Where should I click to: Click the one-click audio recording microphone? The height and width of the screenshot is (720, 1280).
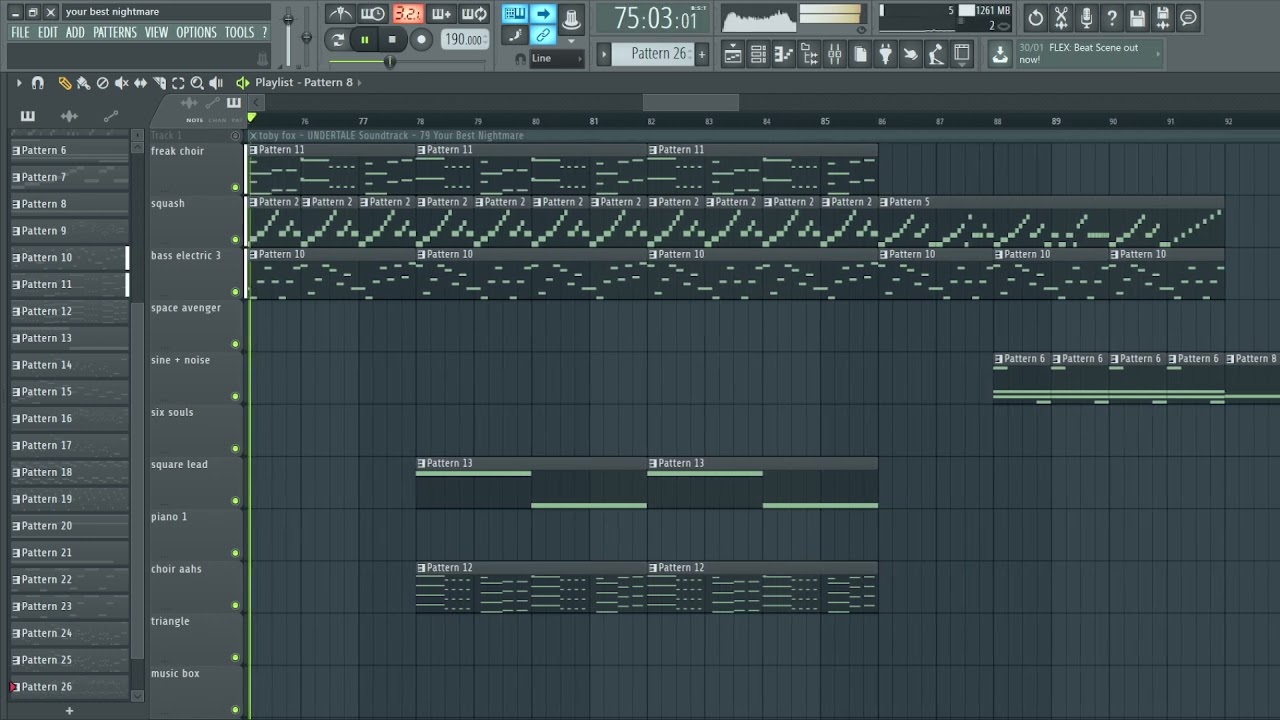(x=1086, y=17)
